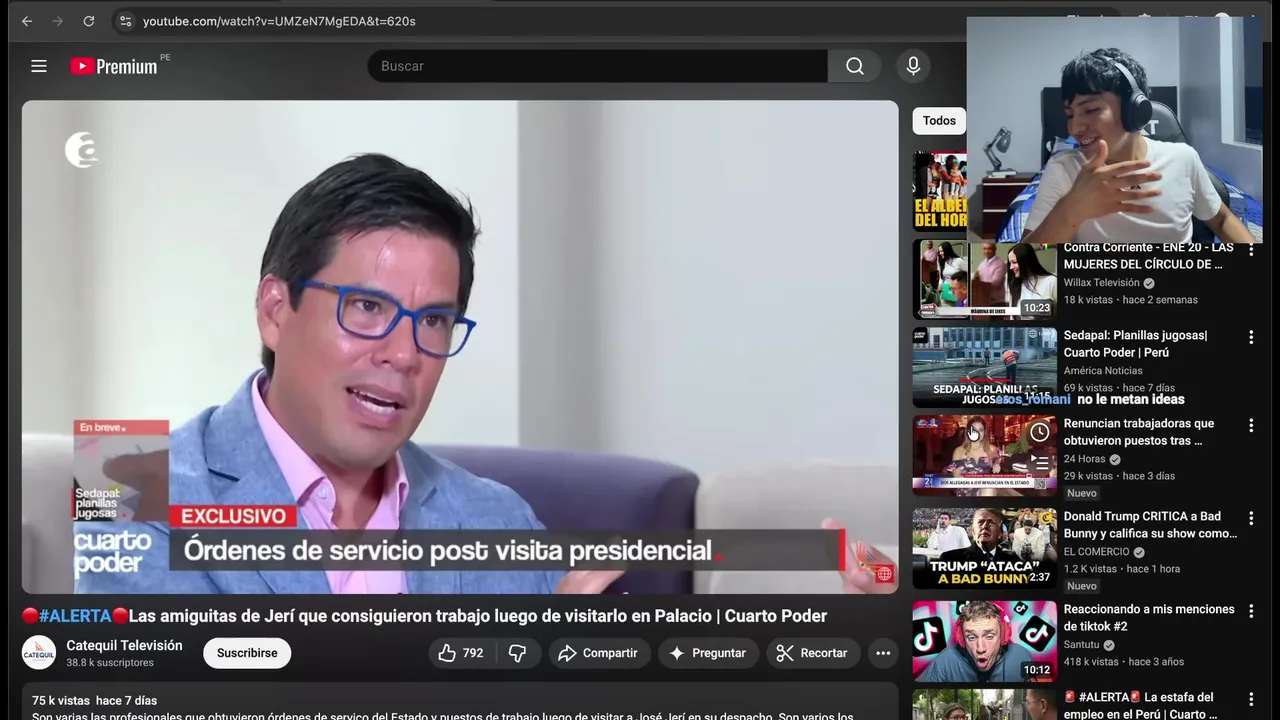Open the Trump ataca a Bad Bunny thumbnail
This screenshot has height=720, width=1280.
(x=984, y=548)
